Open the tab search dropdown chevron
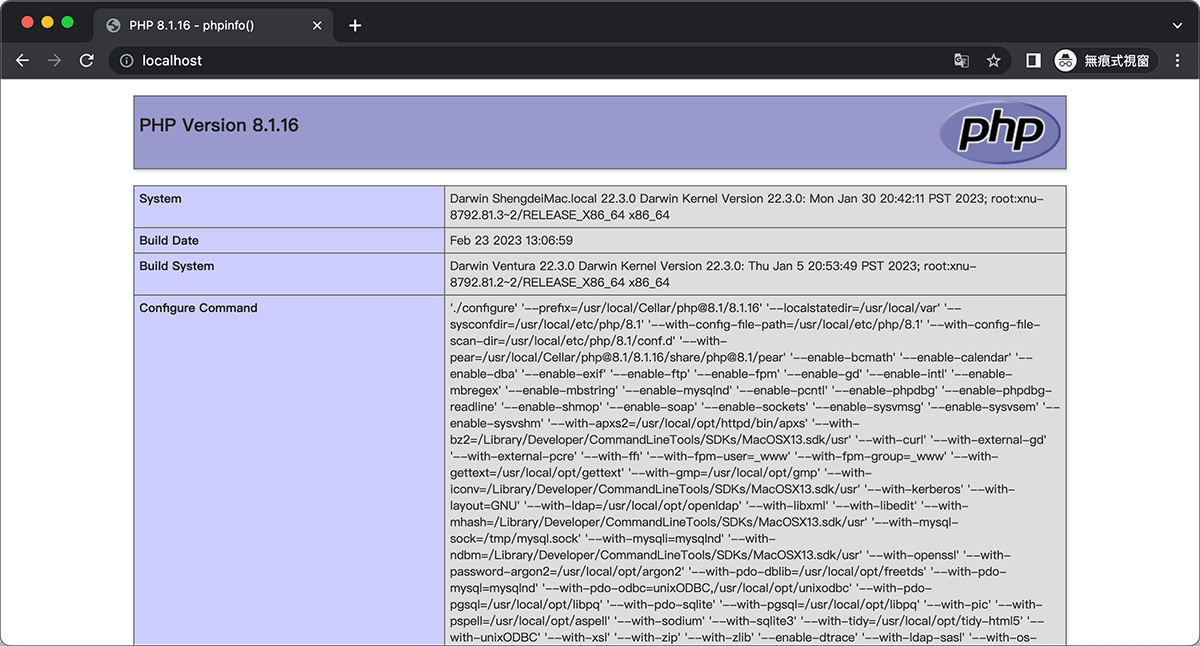Image resolution: width=1200 pixels, height=646 pixels. pos(1177,24)
